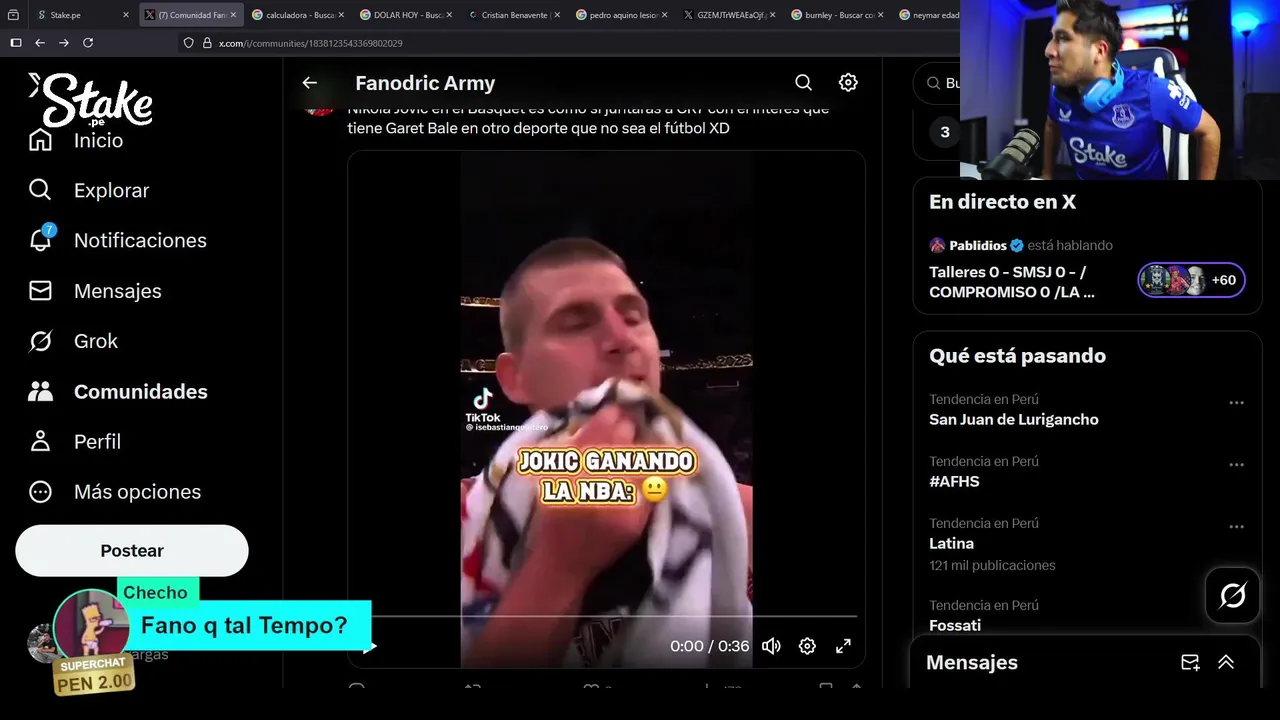Click the floating Grok button

pyautogui.click(x=1233, y=596)
